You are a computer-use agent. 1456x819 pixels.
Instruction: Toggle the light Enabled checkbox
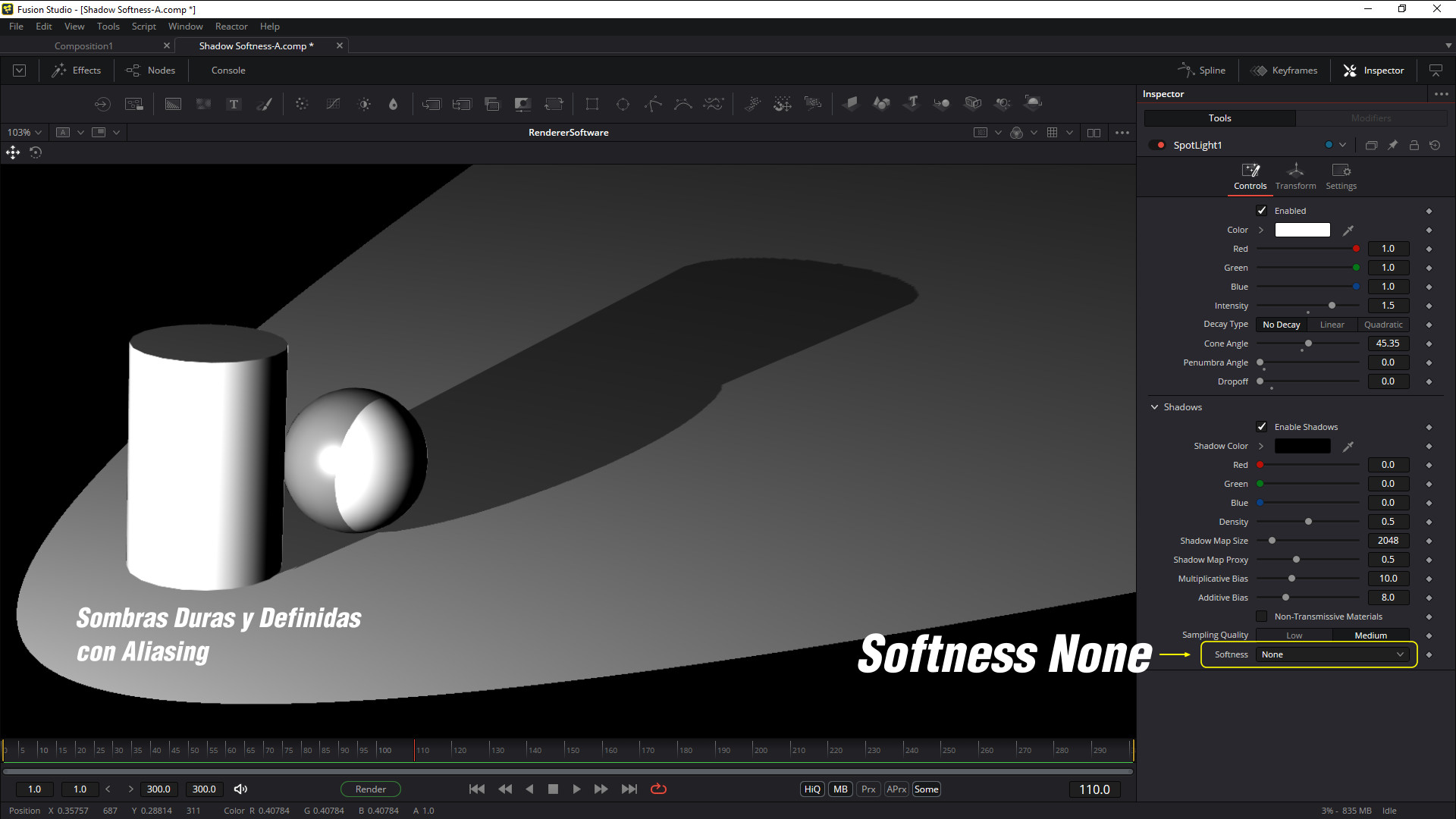(1262, 211)
